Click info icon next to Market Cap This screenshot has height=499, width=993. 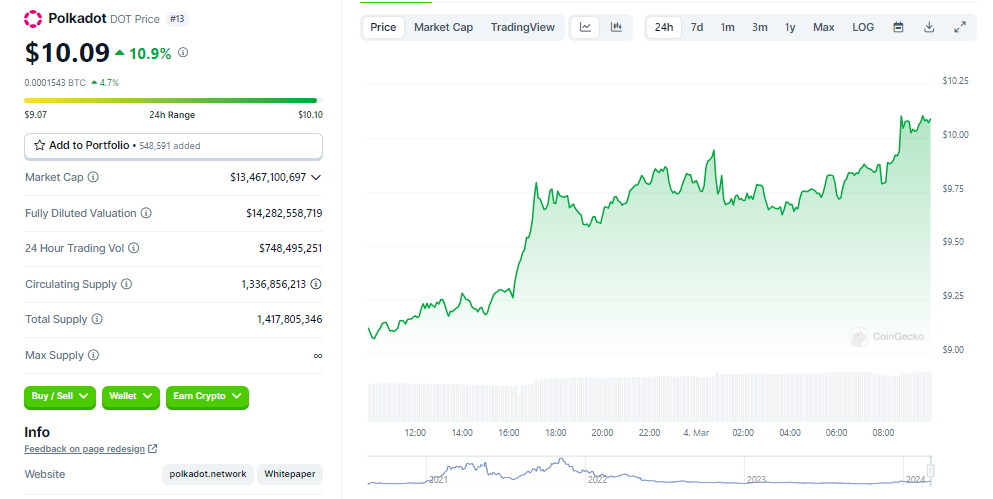tap(93, 177)
